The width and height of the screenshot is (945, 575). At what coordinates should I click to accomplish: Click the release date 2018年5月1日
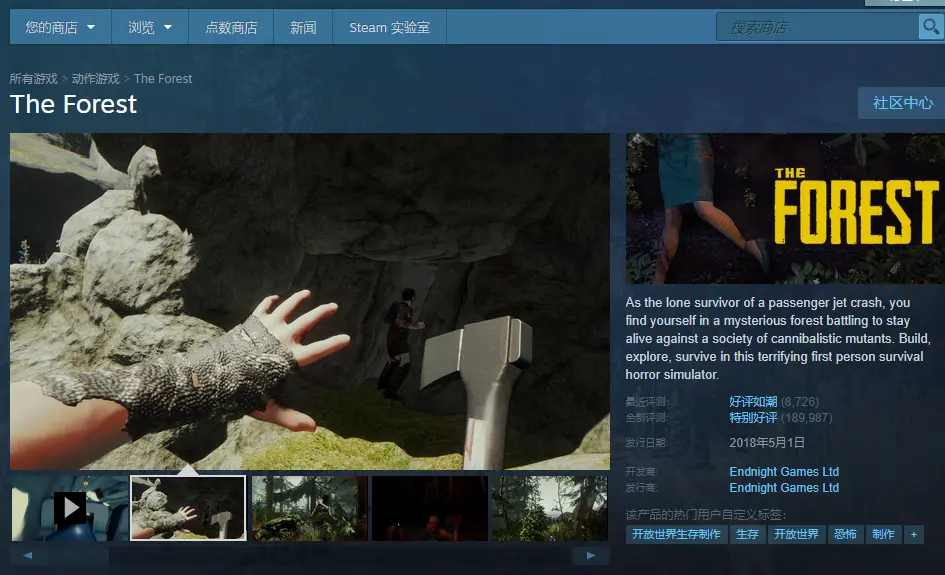coord(767,442)
